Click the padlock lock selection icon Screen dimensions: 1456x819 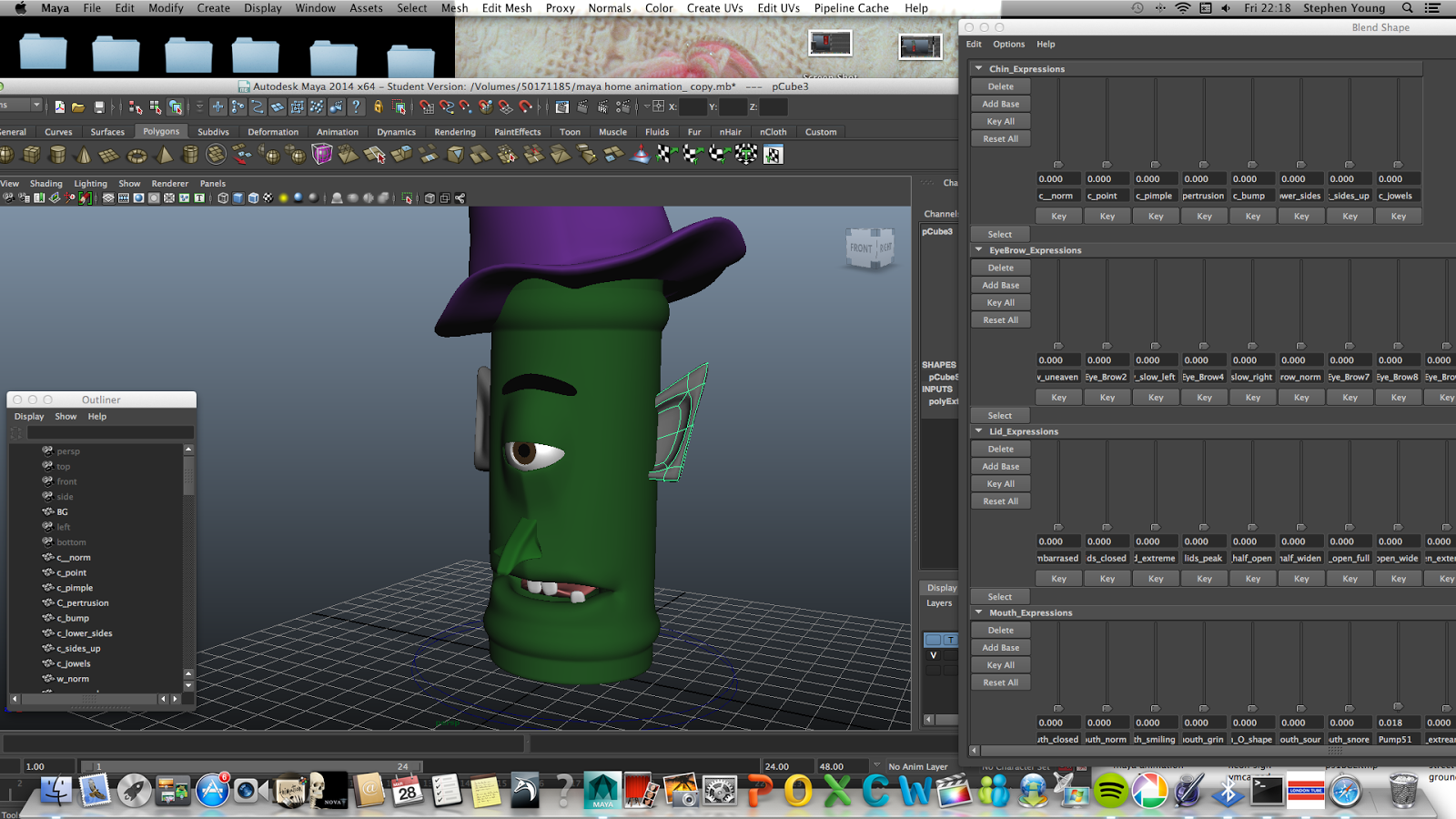coord(379,107)
